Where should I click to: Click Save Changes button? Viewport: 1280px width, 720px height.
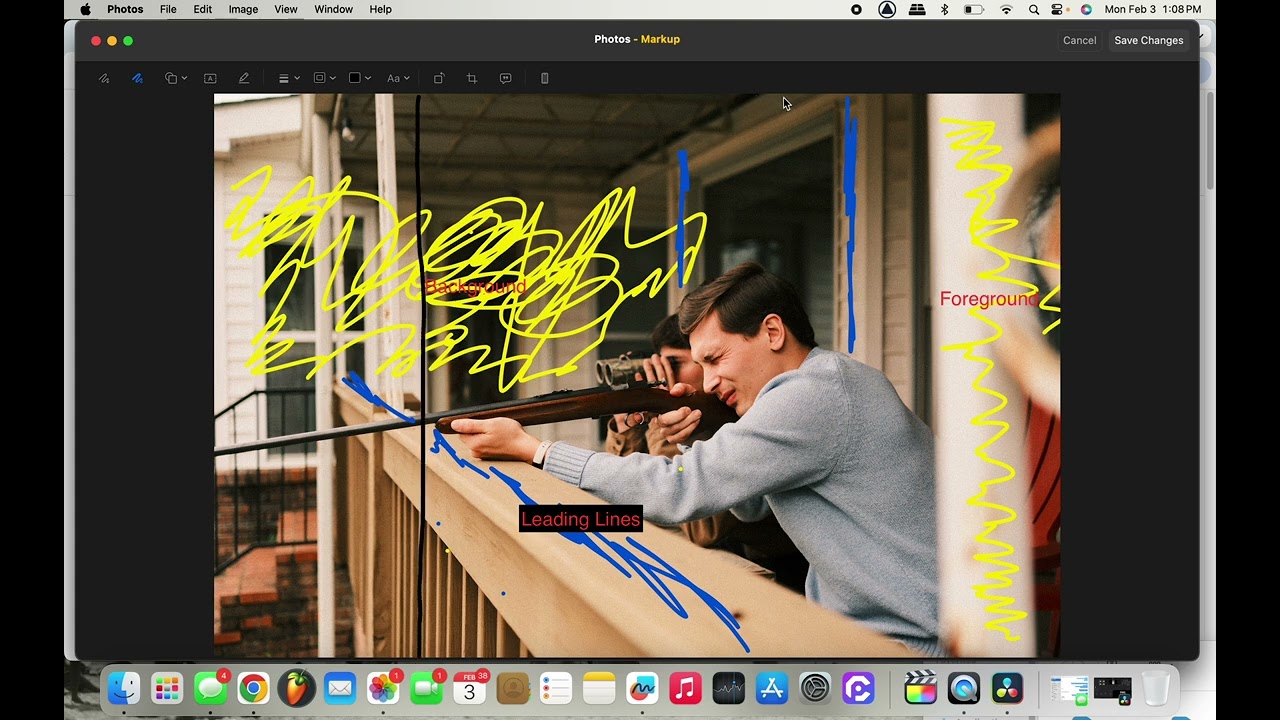1149,40
